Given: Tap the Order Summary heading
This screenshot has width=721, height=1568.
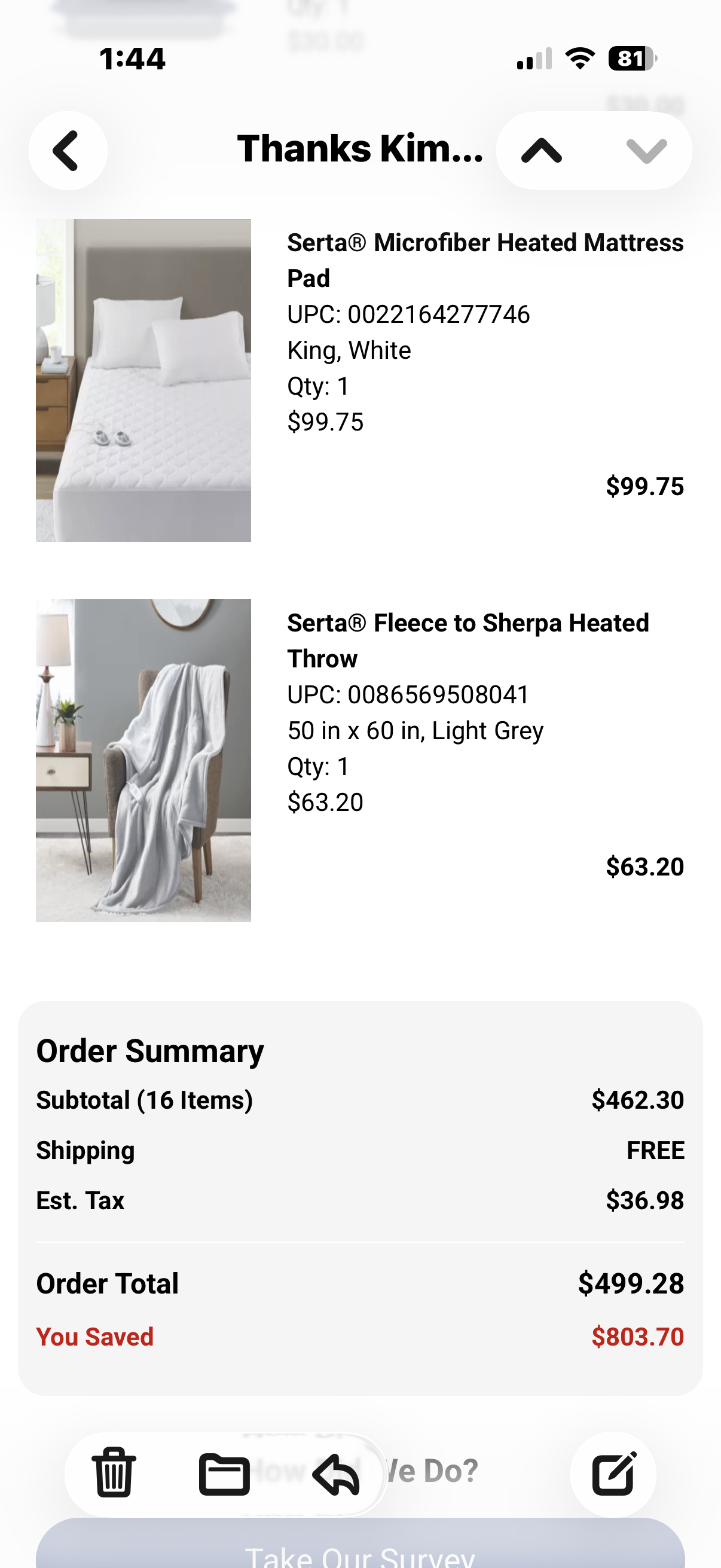Looking at the screenshot, I should (x=150, y=1051).
